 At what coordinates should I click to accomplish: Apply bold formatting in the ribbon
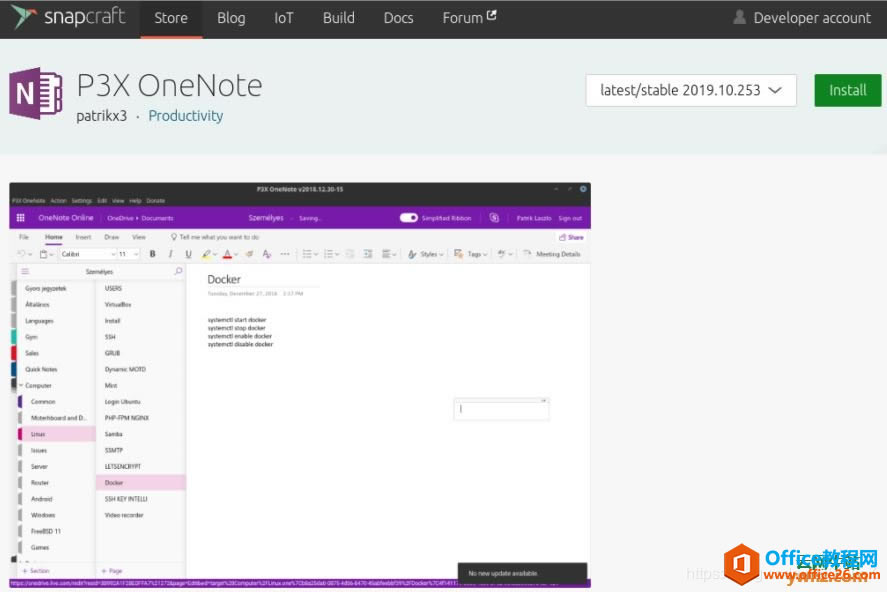click(151, 253)
